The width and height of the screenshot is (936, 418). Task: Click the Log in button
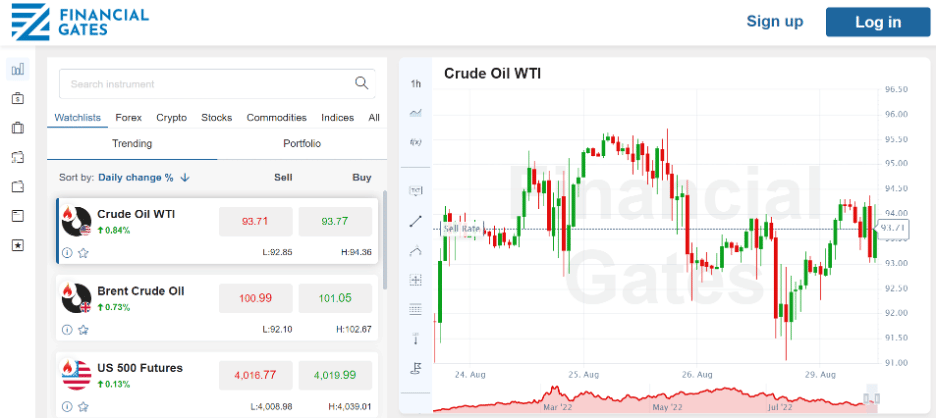(x=878, y=22)
